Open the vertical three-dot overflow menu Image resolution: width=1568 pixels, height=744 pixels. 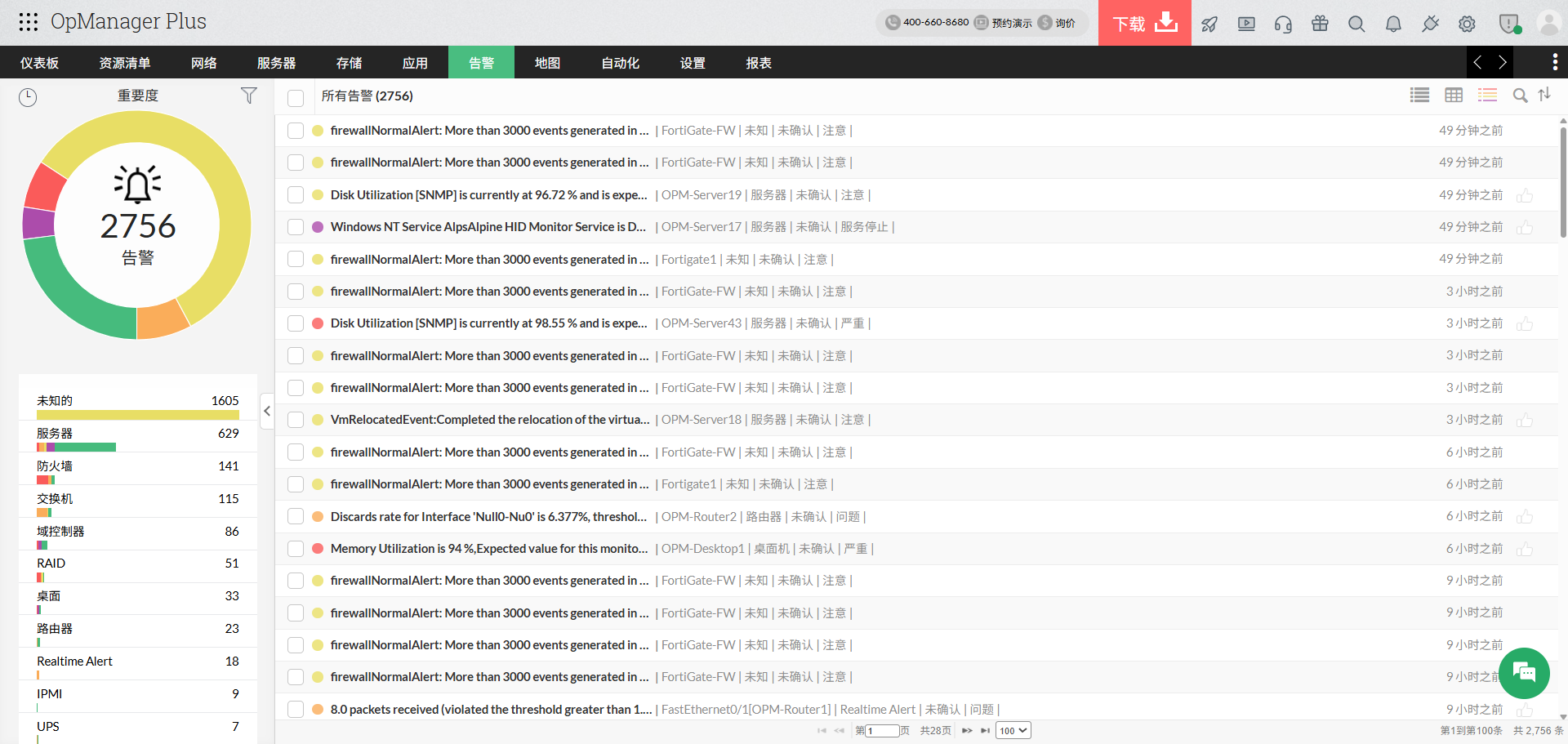click(1554, 62)
